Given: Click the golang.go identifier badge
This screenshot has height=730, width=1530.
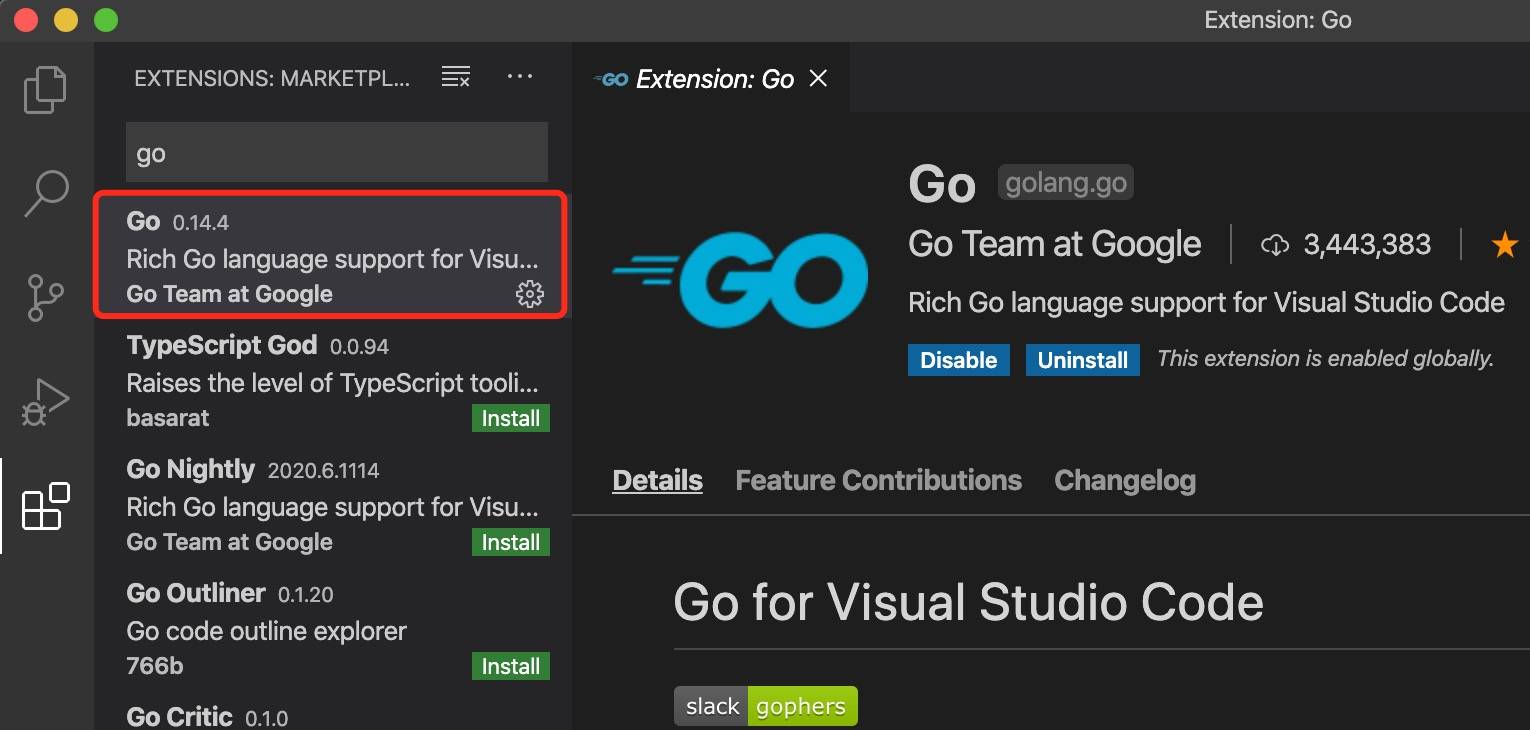Looking at the screenshot, I should (1066, 183).
